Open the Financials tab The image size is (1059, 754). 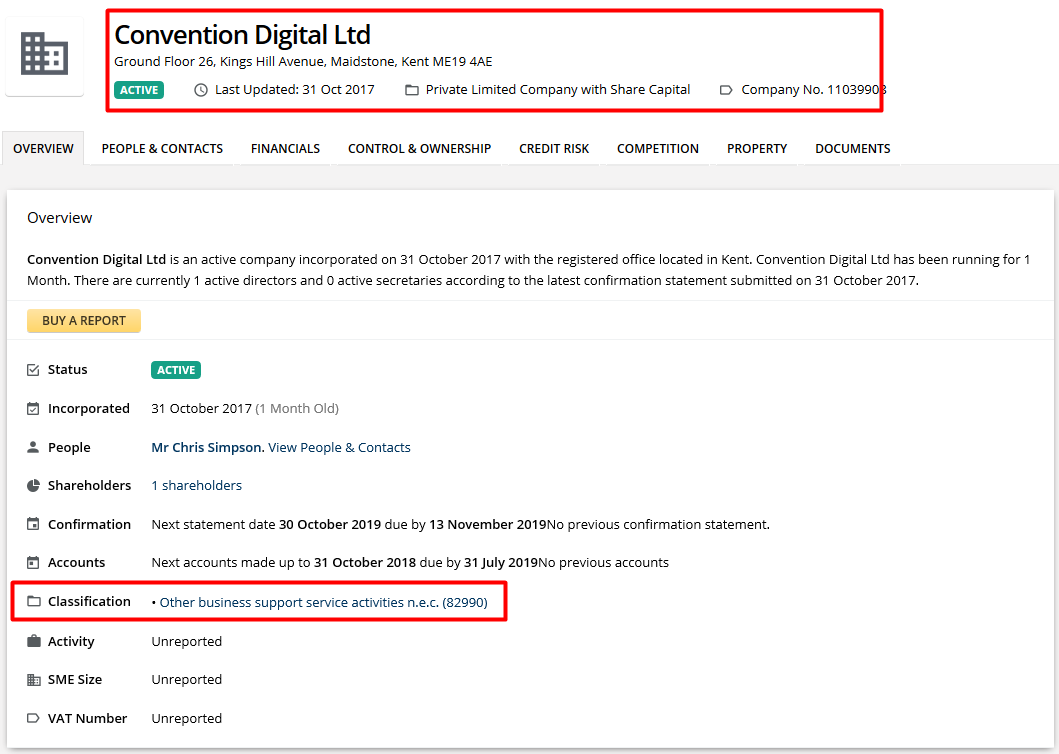285,149
